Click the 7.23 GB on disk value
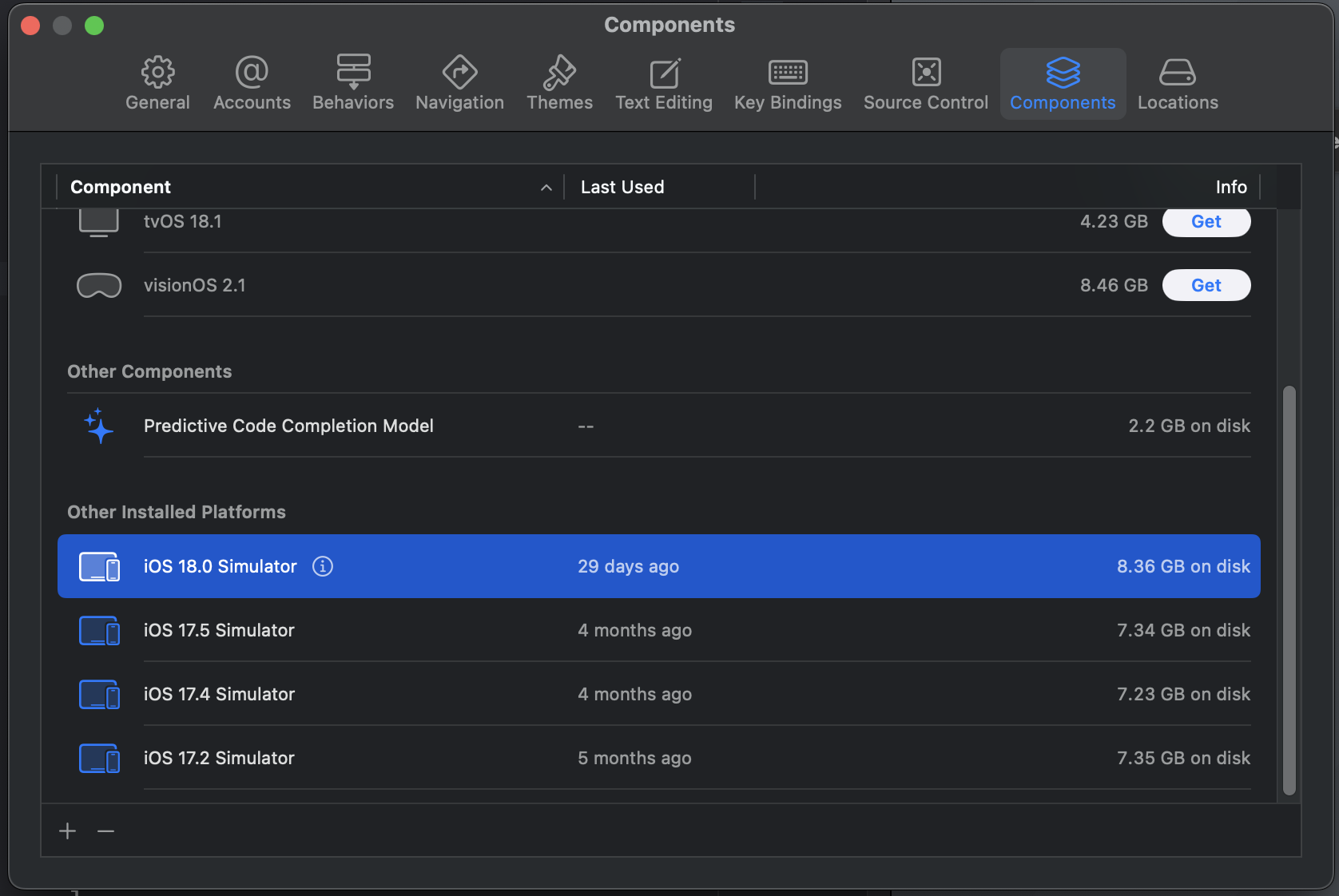 pos(1183,694)
